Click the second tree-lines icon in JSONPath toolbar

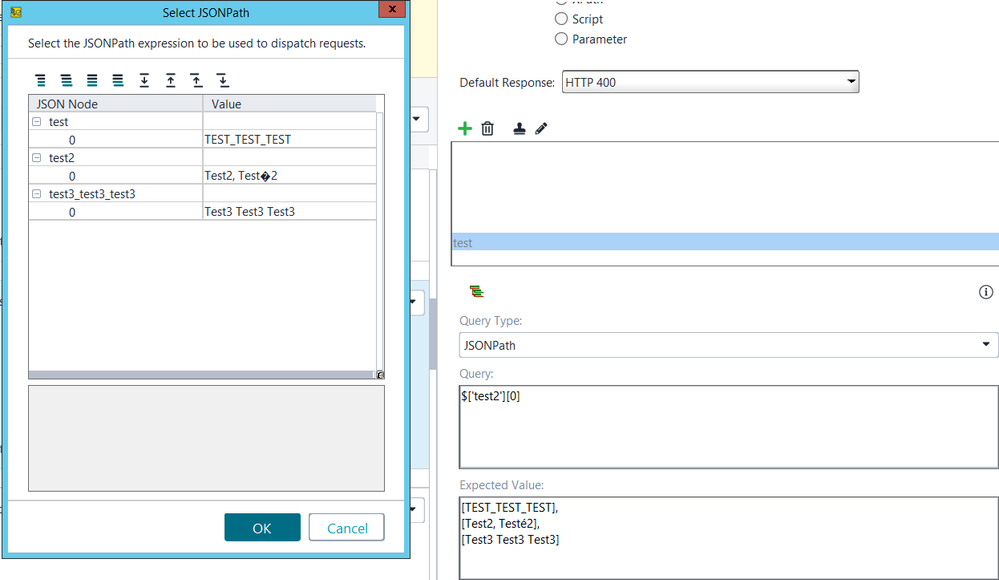click(x=66, y=80)
